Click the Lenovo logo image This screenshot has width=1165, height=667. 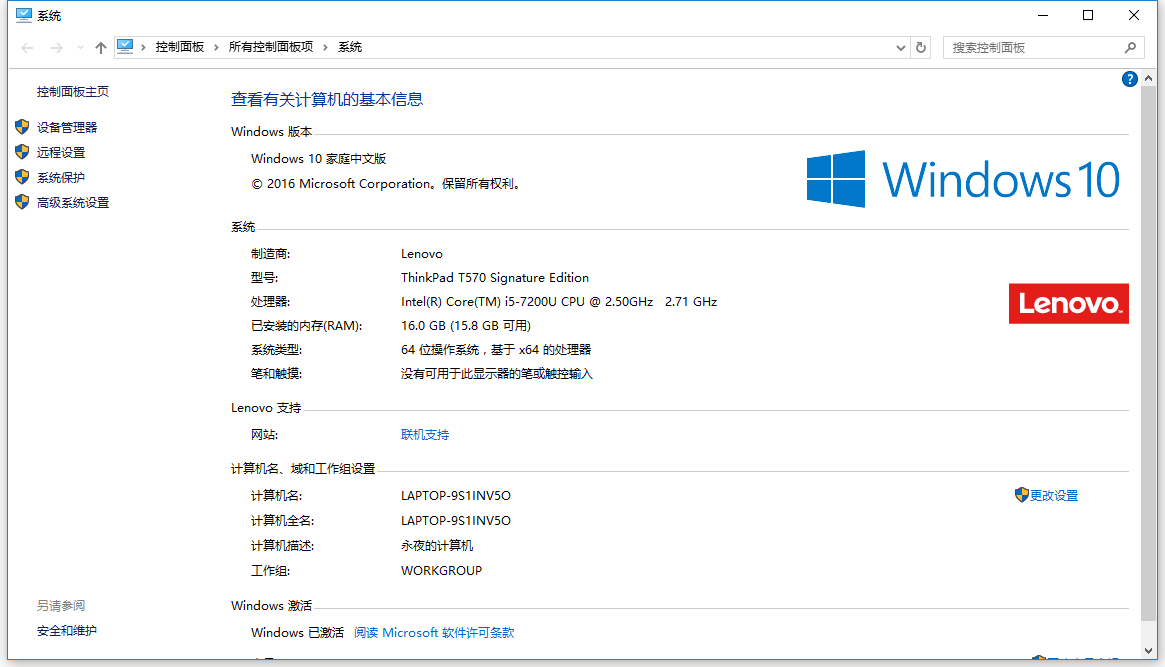(1068, 303)
